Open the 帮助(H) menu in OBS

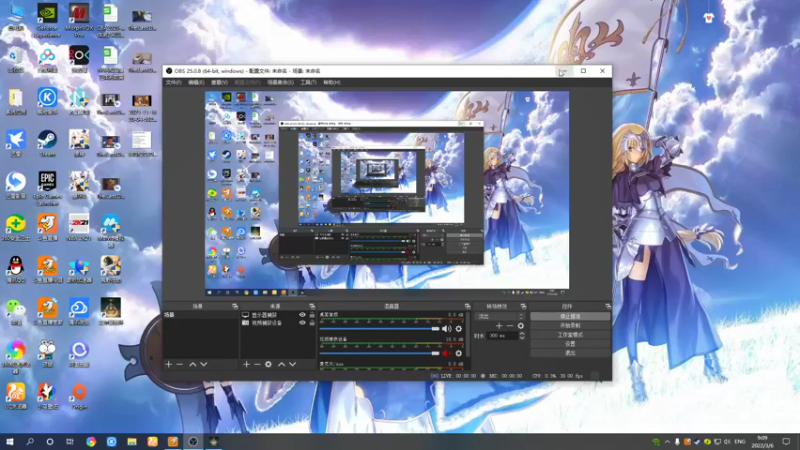pos(332,82)
